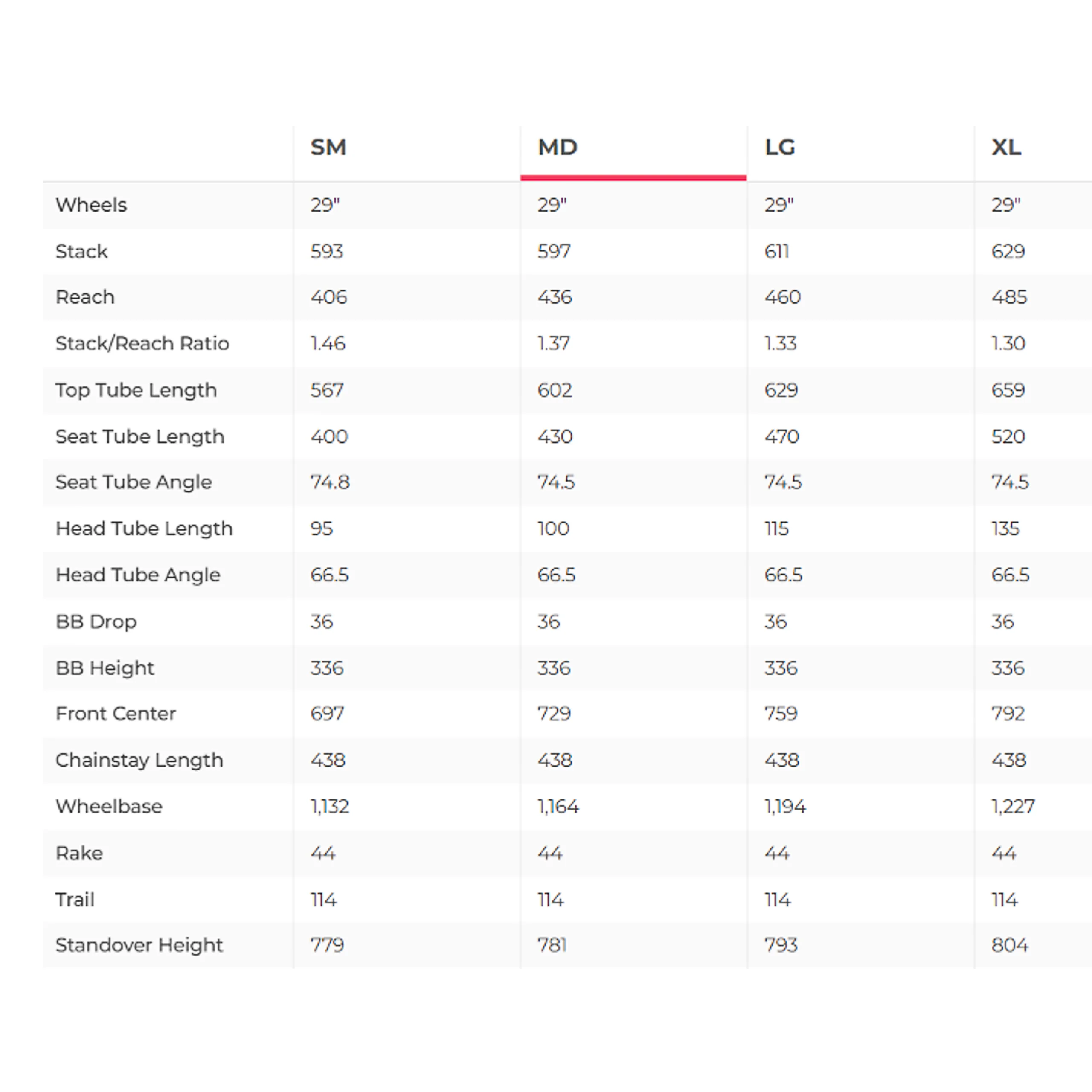
Task: Click Wheelbase value 1,194 for LG
Action: [785, 807]
